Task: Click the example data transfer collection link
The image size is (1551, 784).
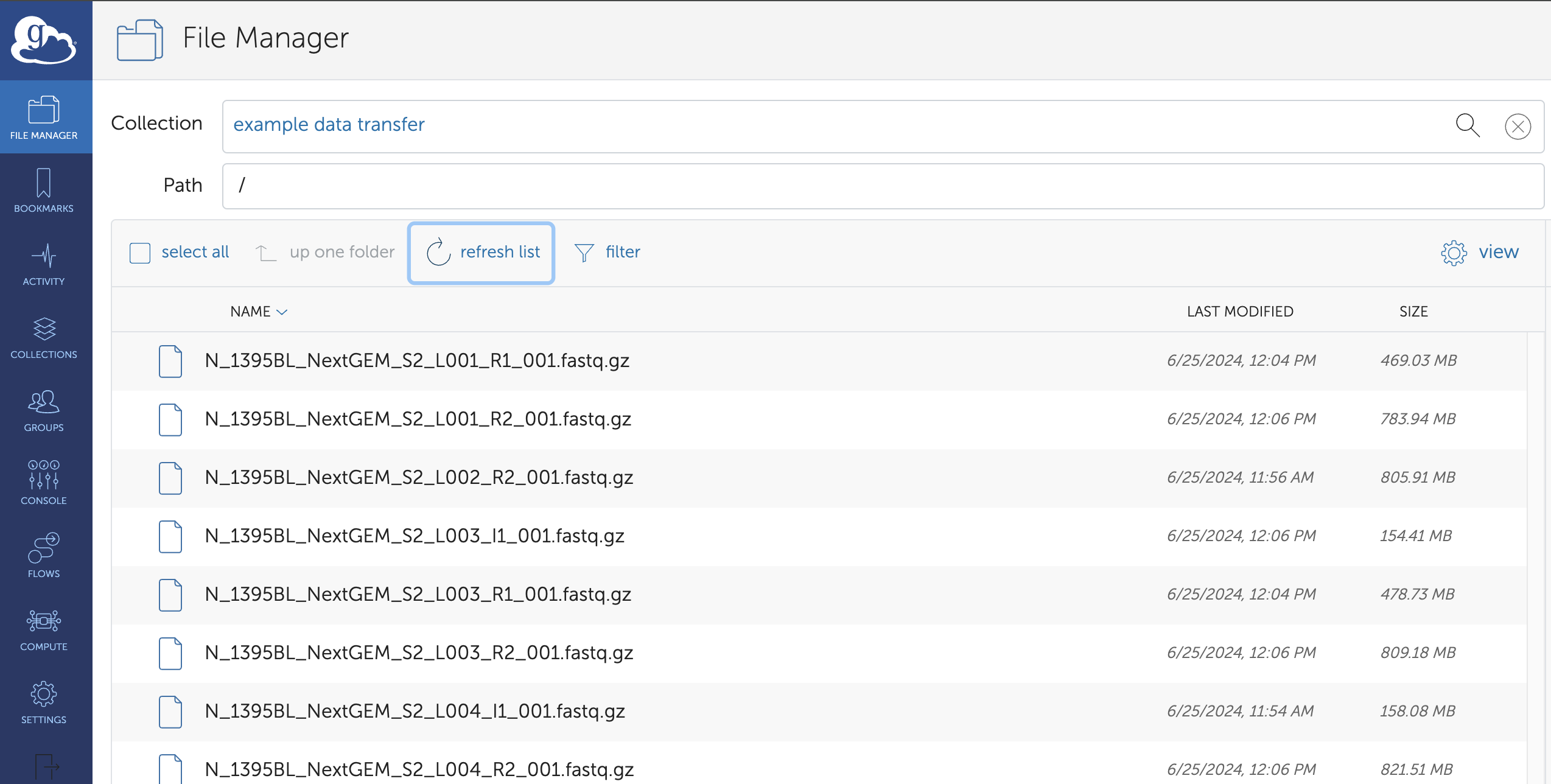Action: 329,125
